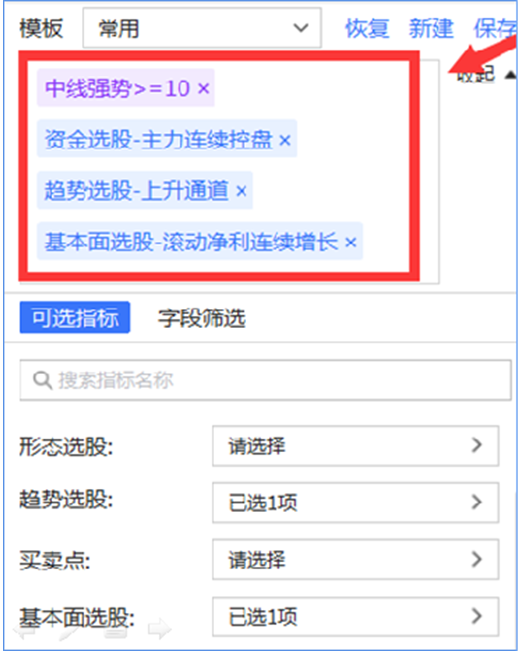Screen dimensions: 519x653
Task: Click the faint back arrow icon
Action: (x=25, y=630)
